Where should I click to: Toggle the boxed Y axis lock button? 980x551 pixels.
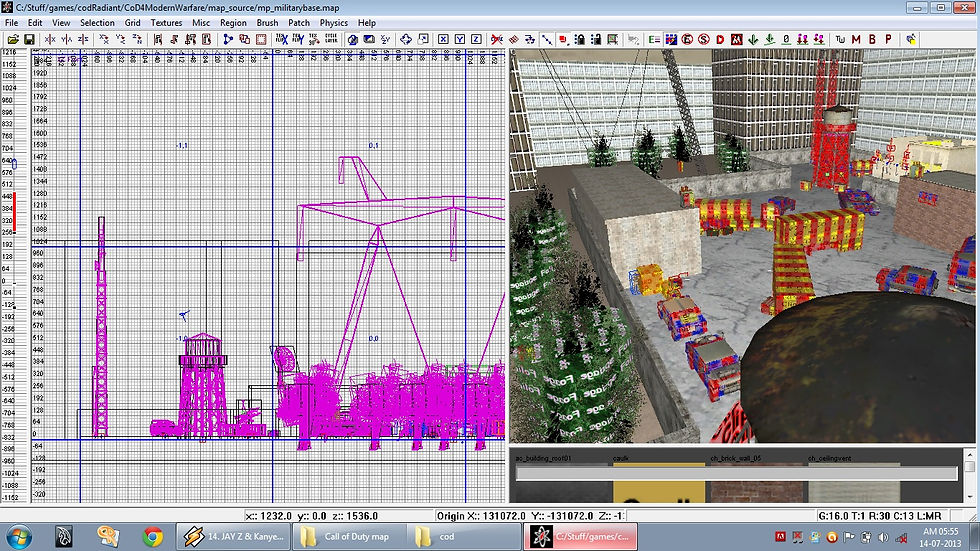click(x=459, y=39)
